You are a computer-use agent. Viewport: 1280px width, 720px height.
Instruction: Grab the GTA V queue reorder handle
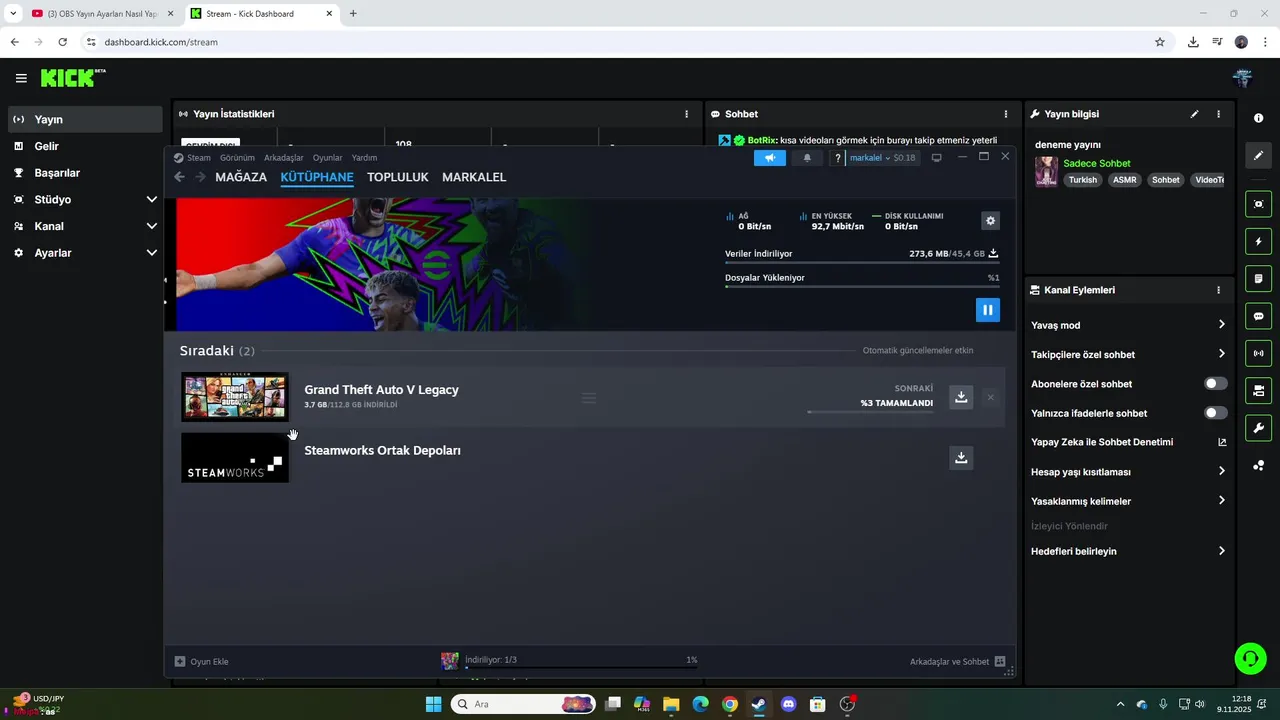589,398
